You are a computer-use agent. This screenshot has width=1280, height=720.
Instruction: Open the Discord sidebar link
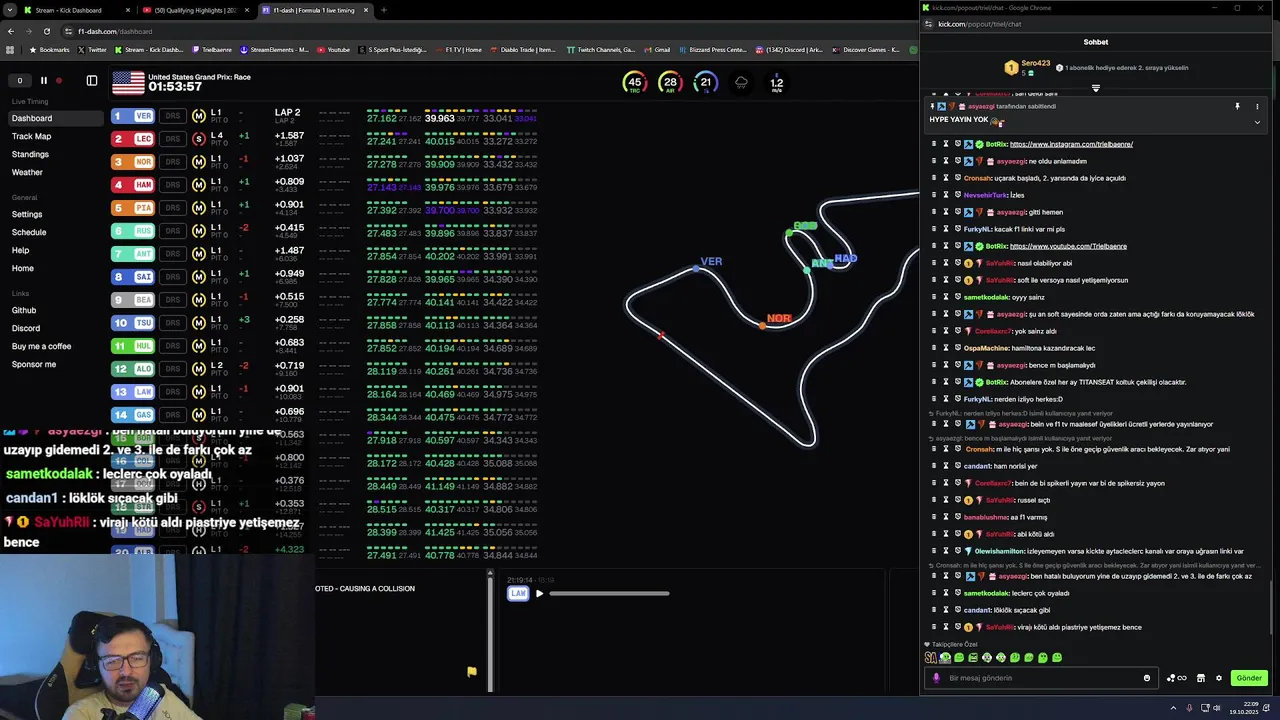tap(26, 328)
